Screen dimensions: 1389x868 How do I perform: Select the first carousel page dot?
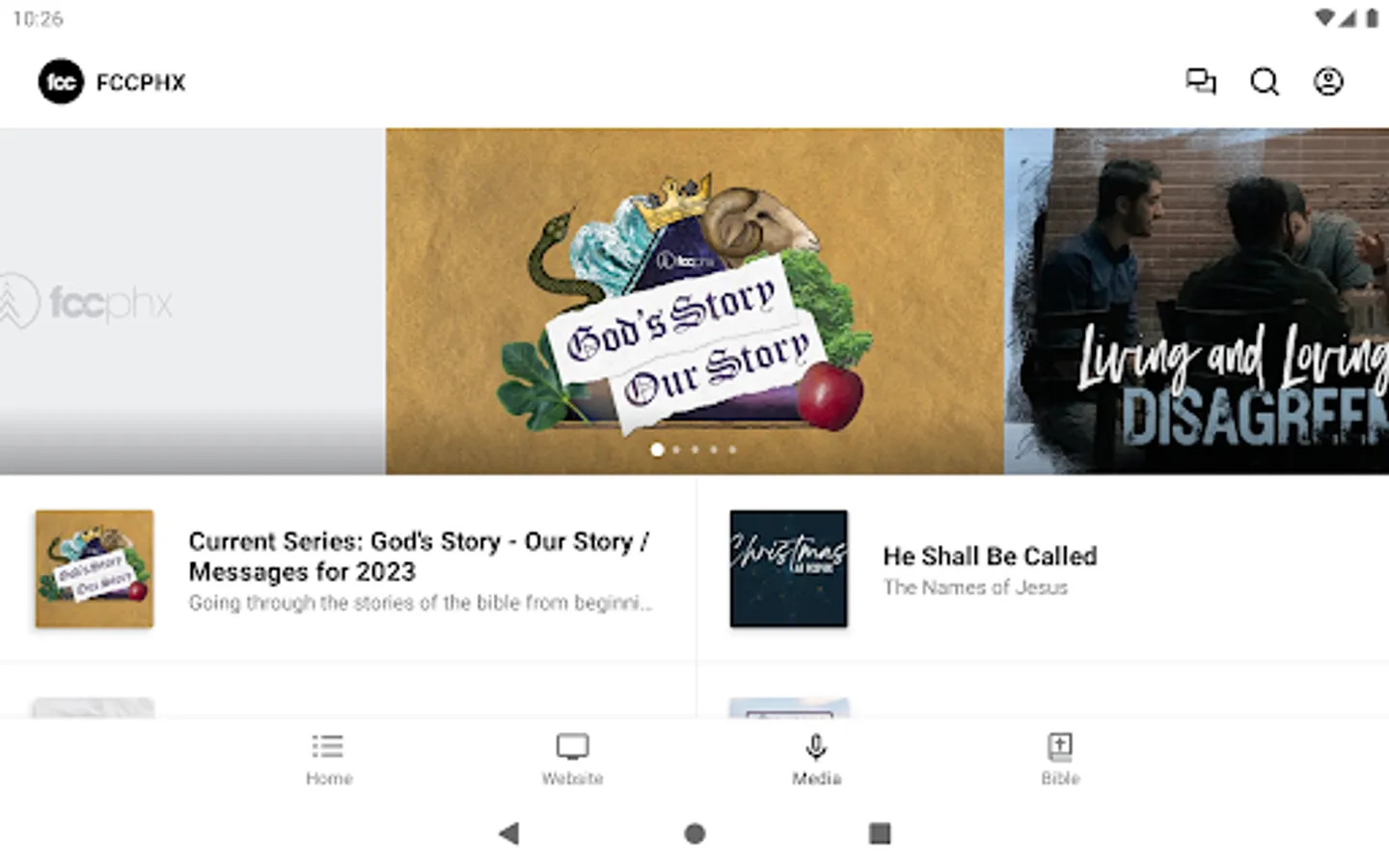(x=657, y=449)
